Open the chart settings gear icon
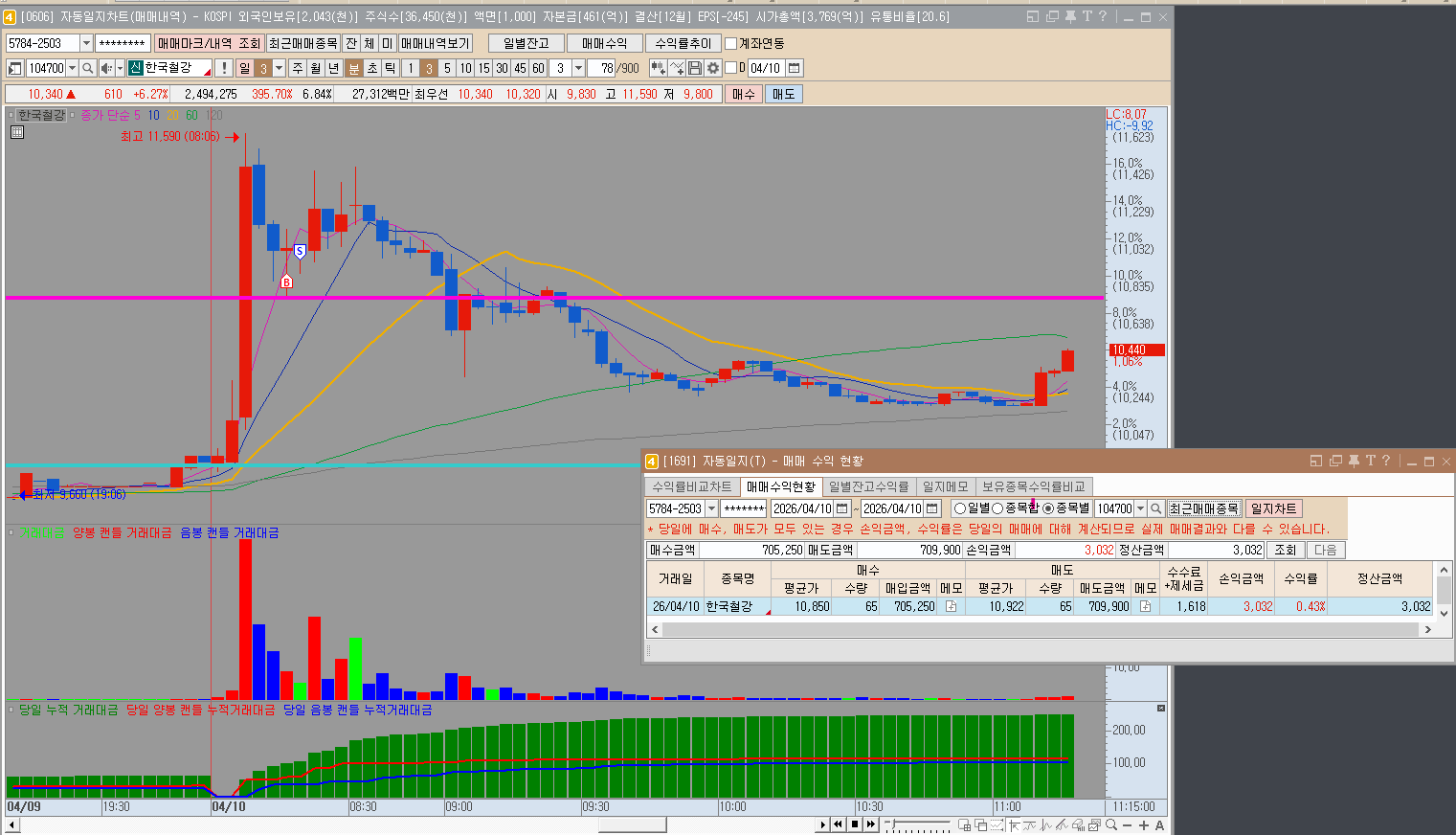Screen dimensions: 1456x835 tap(713, 68)
